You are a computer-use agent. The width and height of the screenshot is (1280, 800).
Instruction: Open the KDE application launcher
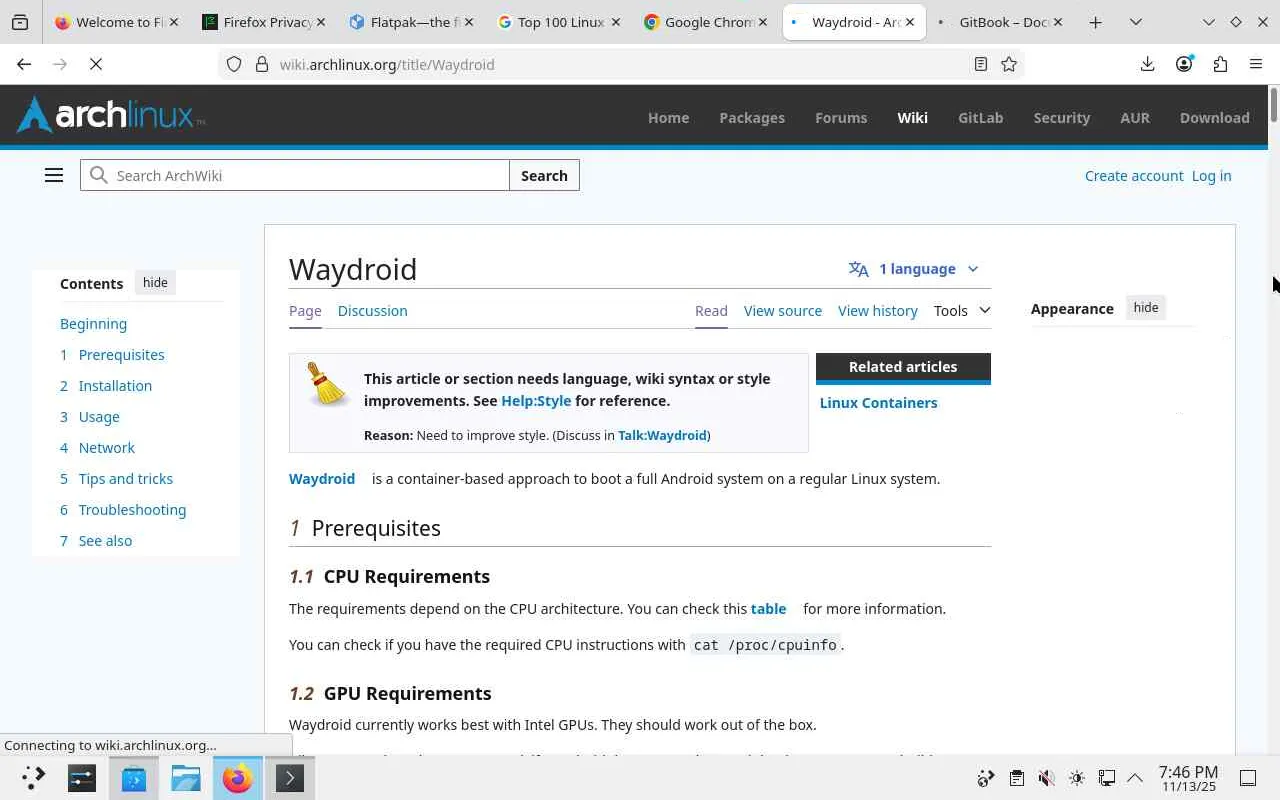33,778
